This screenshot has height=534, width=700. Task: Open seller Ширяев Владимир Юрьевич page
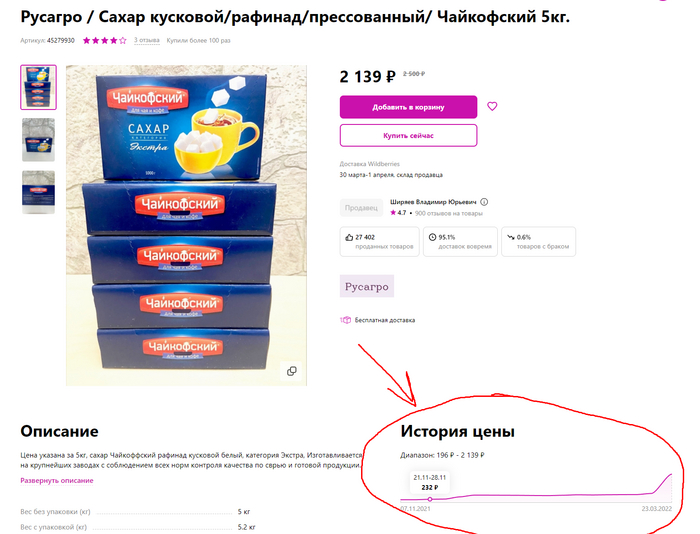pyautogui.click(x=433, y=202)
